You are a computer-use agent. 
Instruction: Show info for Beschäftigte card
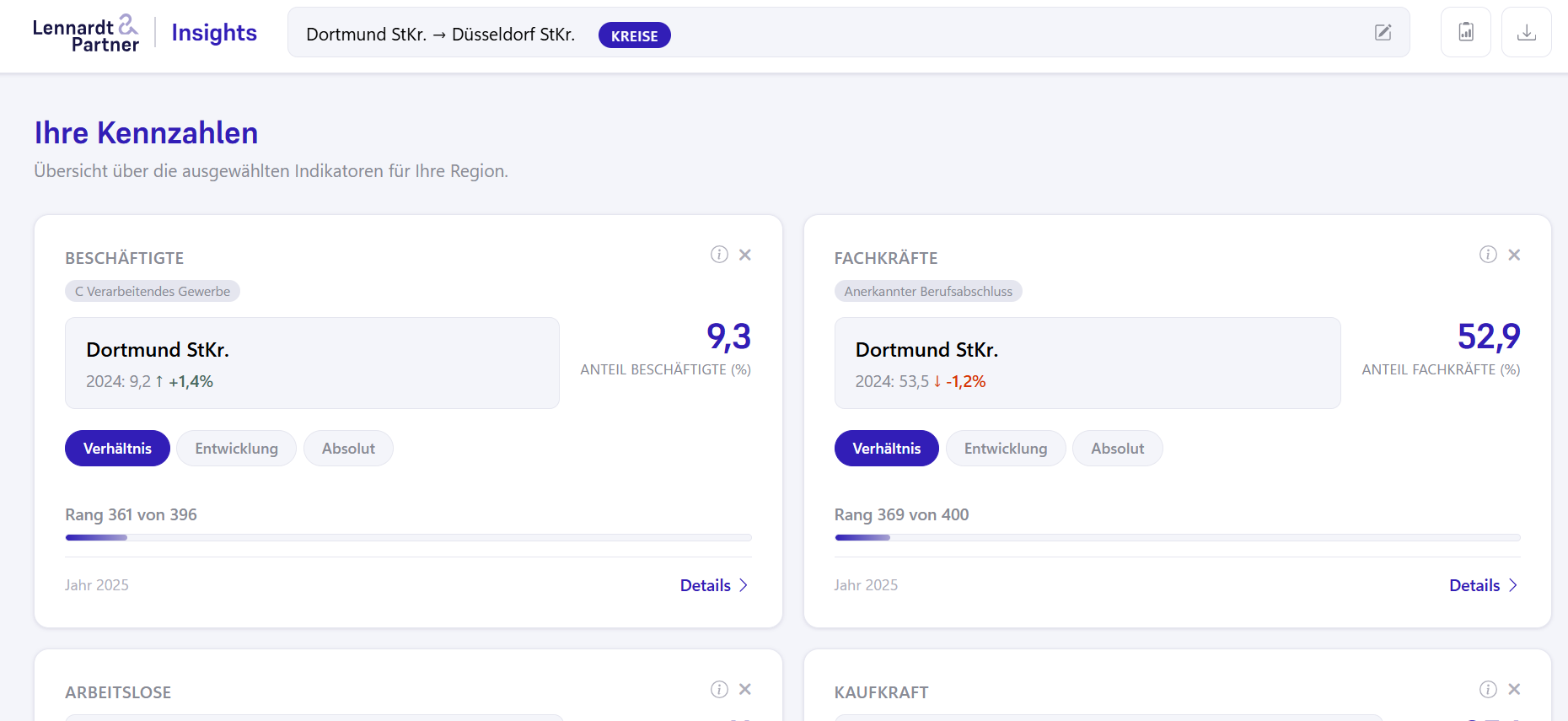point(719,255)
